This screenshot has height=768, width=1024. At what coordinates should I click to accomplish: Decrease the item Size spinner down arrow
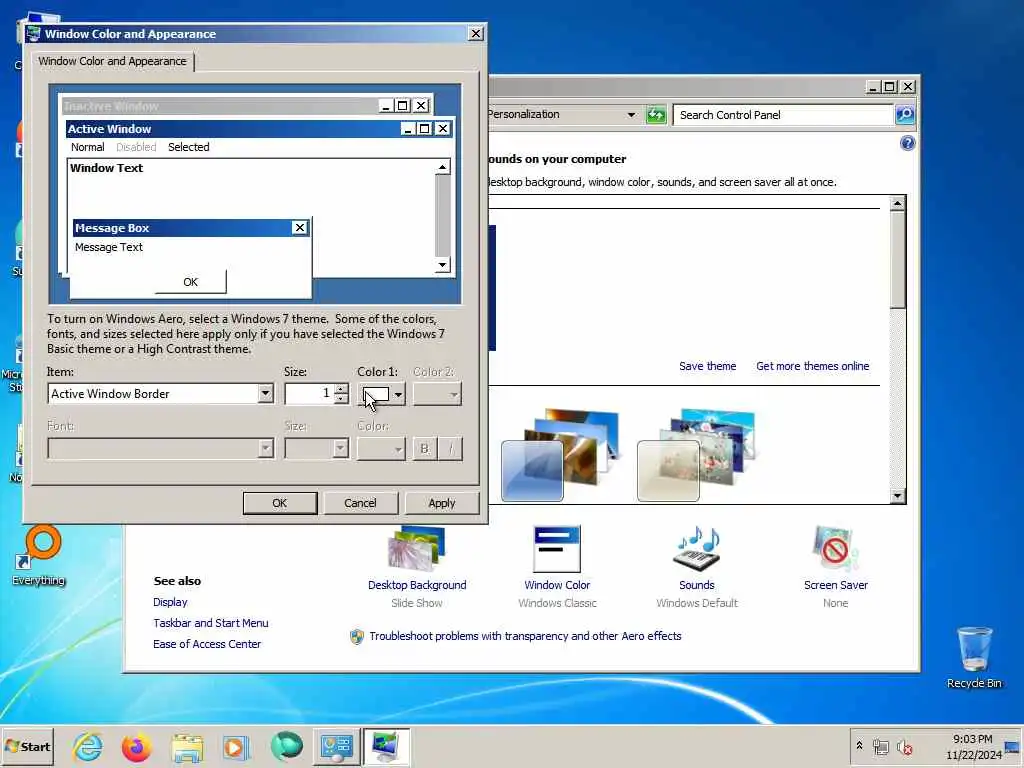341,399
